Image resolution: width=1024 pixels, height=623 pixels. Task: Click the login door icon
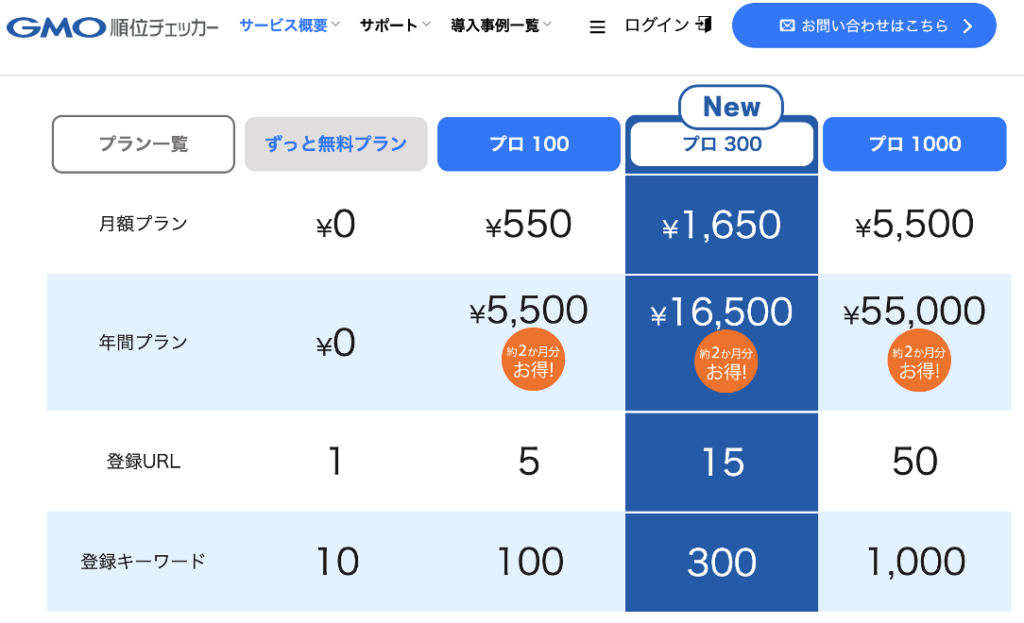[705, 25]
